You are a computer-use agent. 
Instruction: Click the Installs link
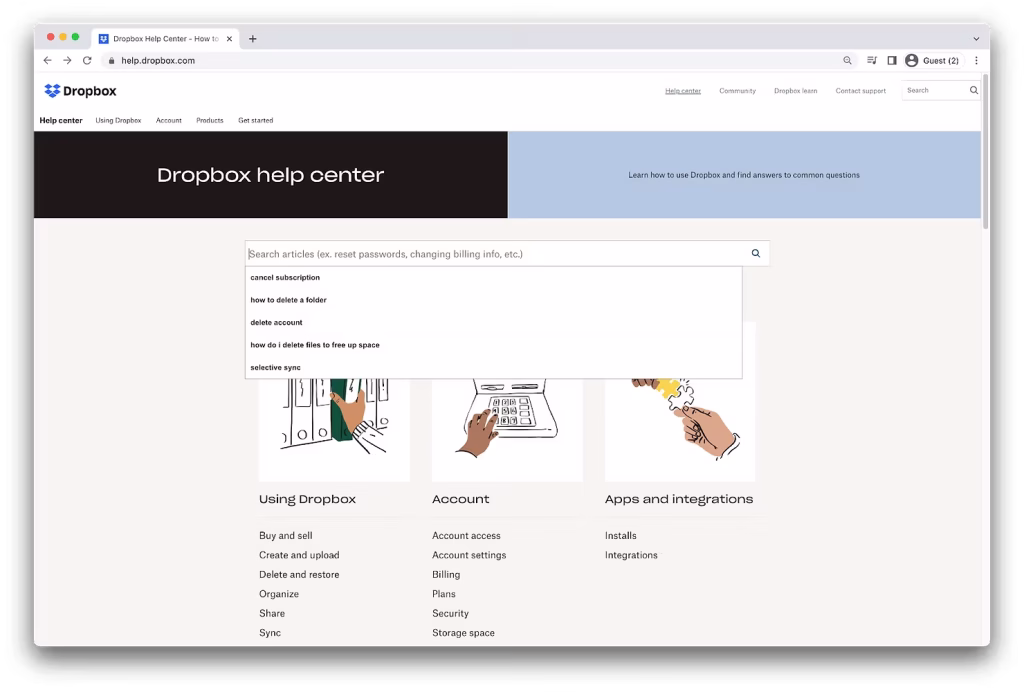coord(620,535)
